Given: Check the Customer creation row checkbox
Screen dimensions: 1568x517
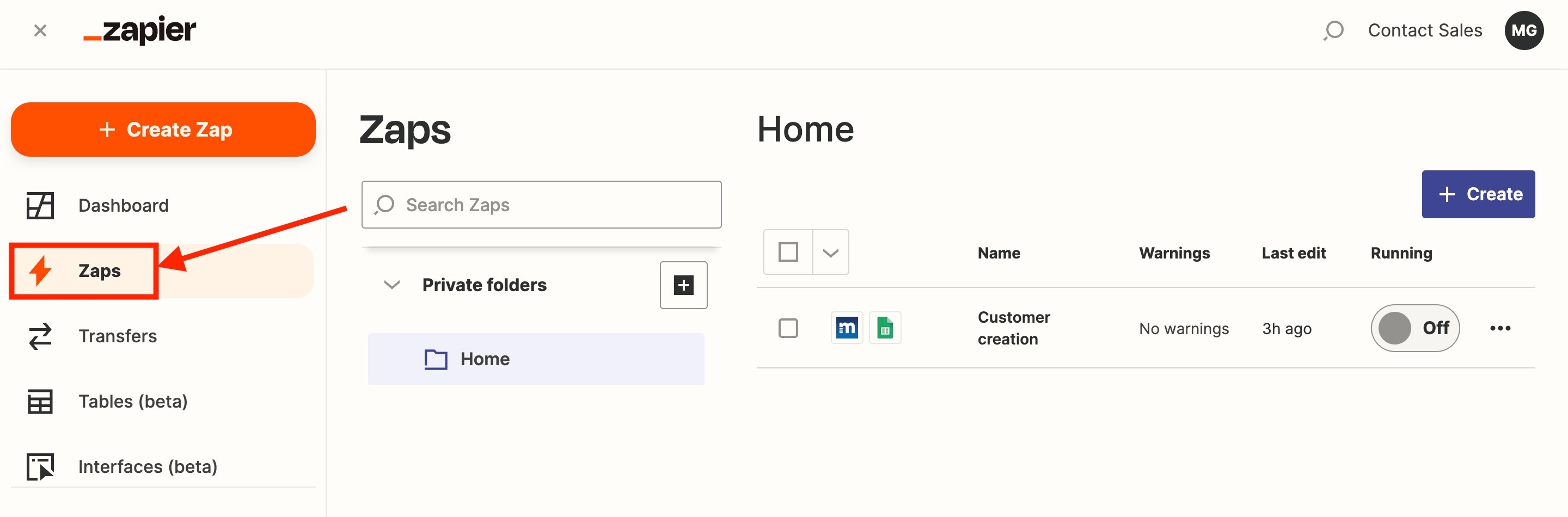Looking at the screenshot, I should (788, 328).
